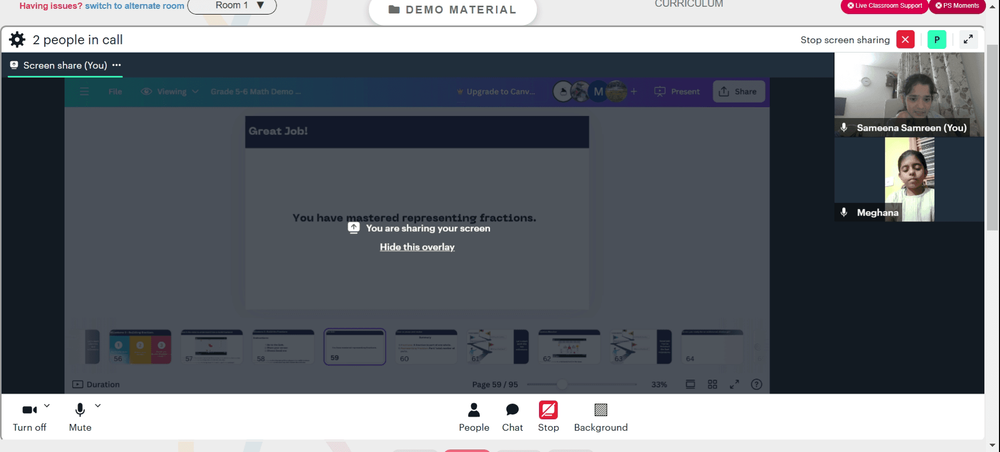Click the Share button in Canva
This screenshot has height=452, width=1000.
pos(738,92)
